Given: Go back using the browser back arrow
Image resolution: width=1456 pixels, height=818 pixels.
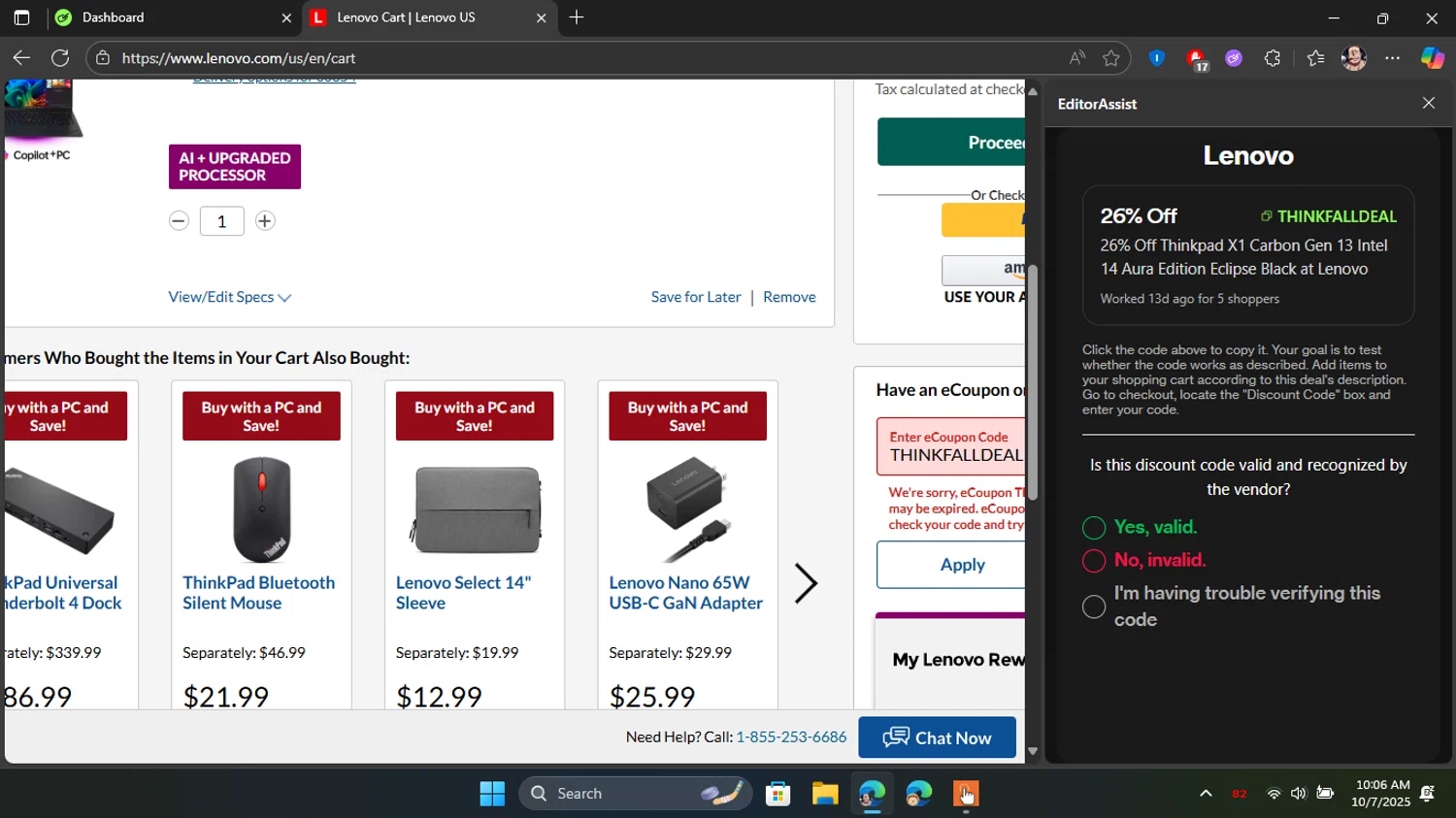Looking at the screenshot, I should (x=21, y=58).
